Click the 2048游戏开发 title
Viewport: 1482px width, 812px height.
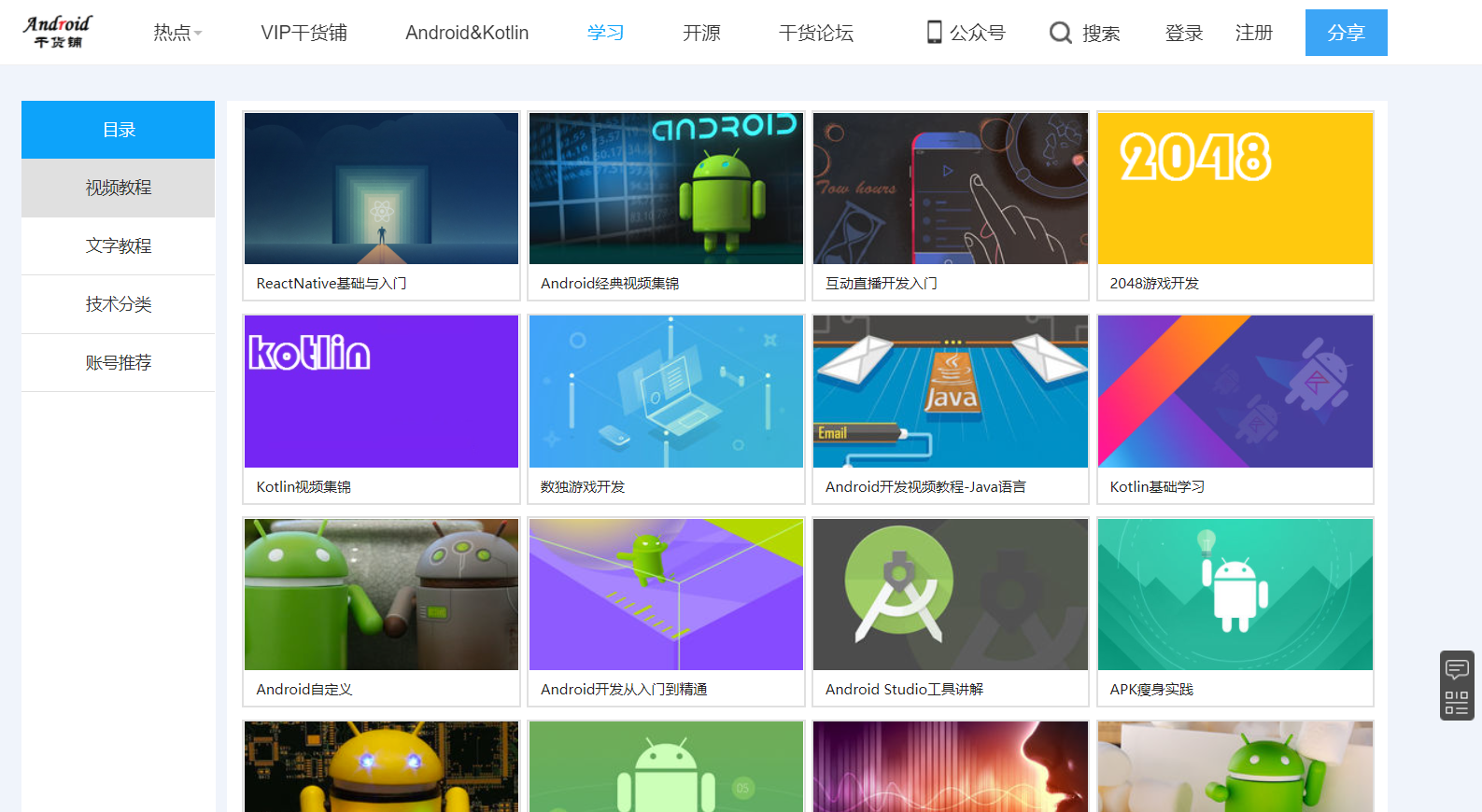tap(1154, 284)
